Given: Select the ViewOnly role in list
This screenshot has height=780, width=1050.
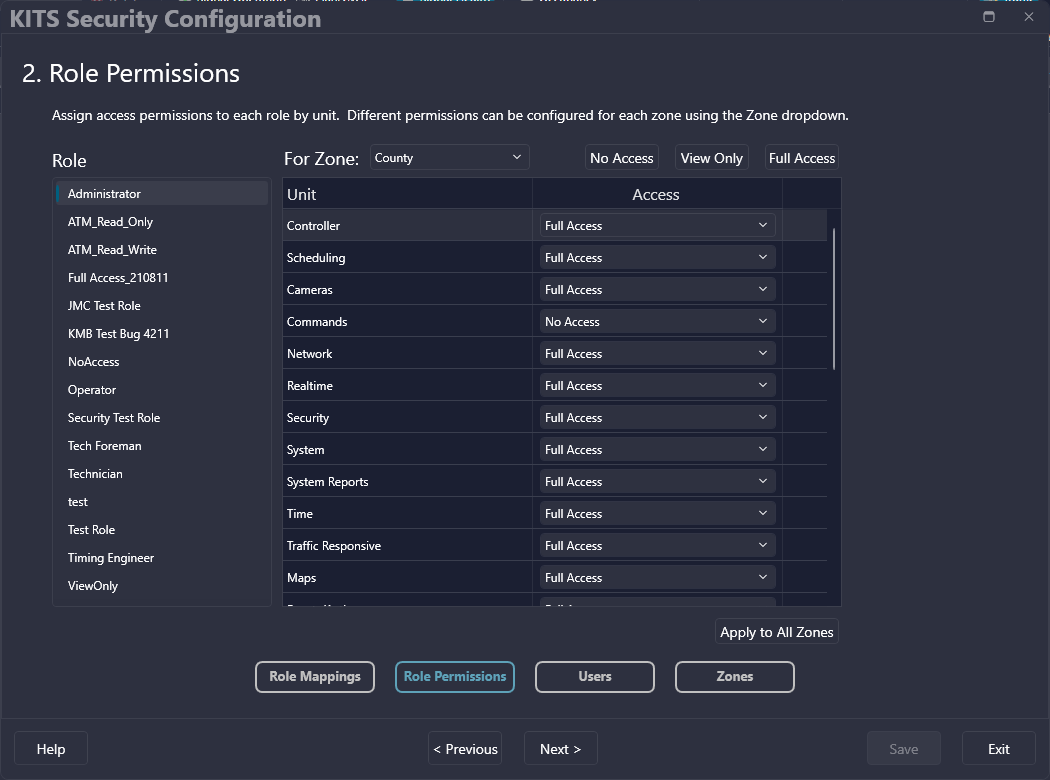Looking at the screenshot, I should [x=93, y=586].
